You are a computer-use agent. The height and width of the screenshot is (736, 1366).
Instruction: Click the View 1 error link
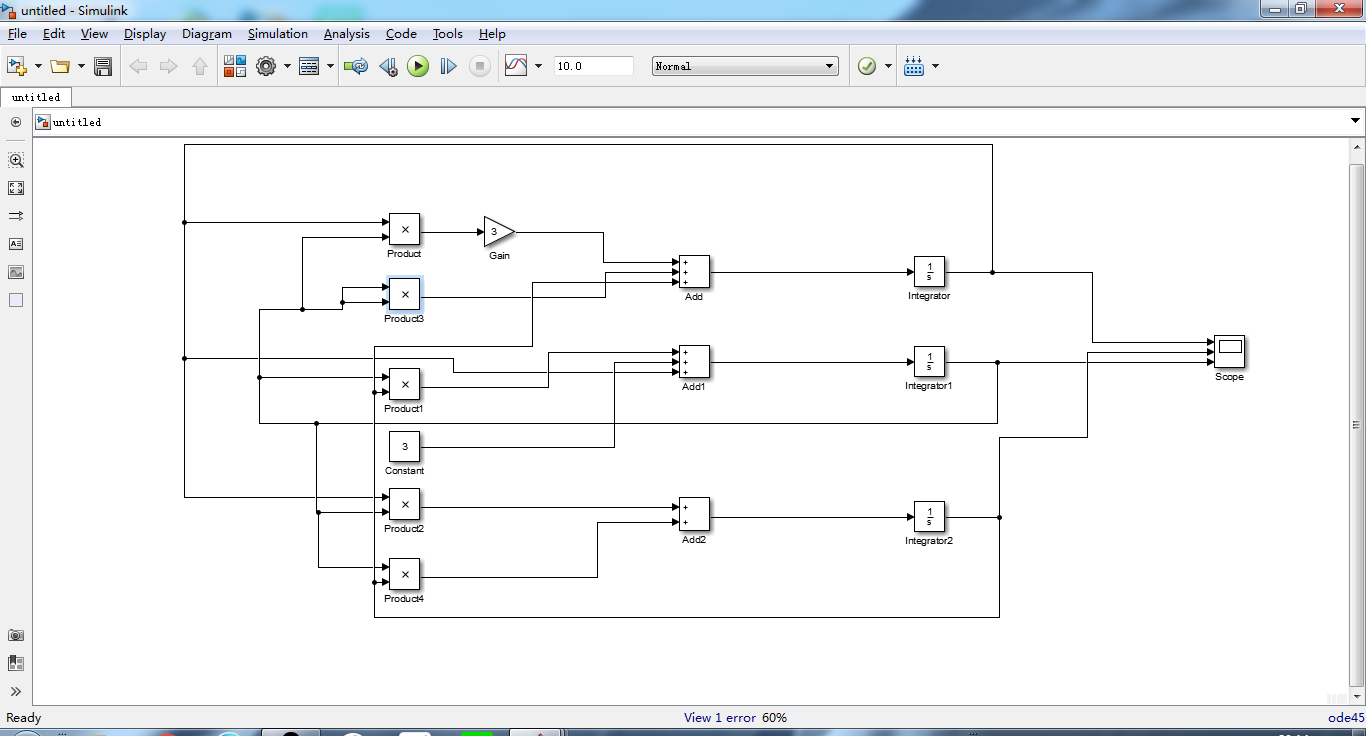coord(719,717)
